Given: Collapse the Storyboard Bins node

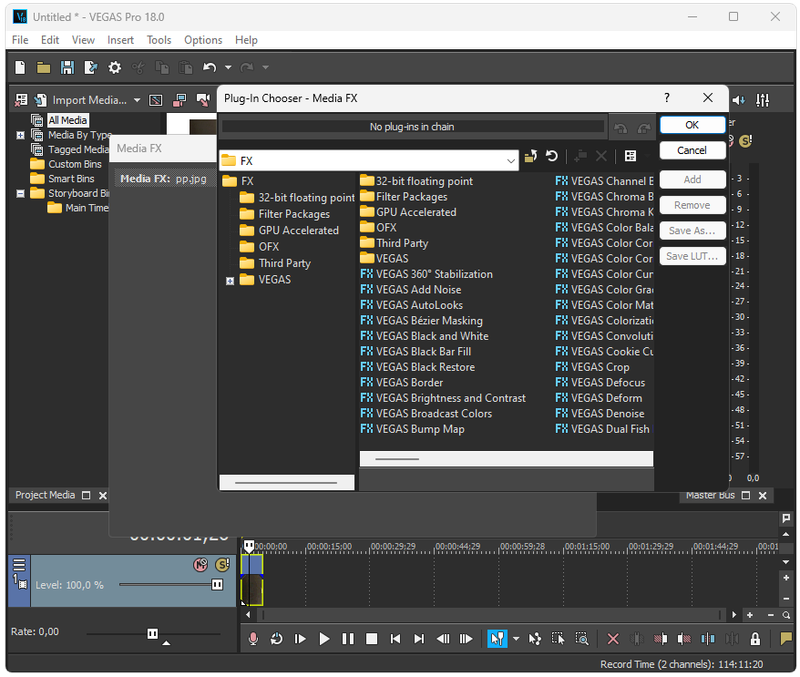Looking at the screenshot, I should [x=20, y=193].
